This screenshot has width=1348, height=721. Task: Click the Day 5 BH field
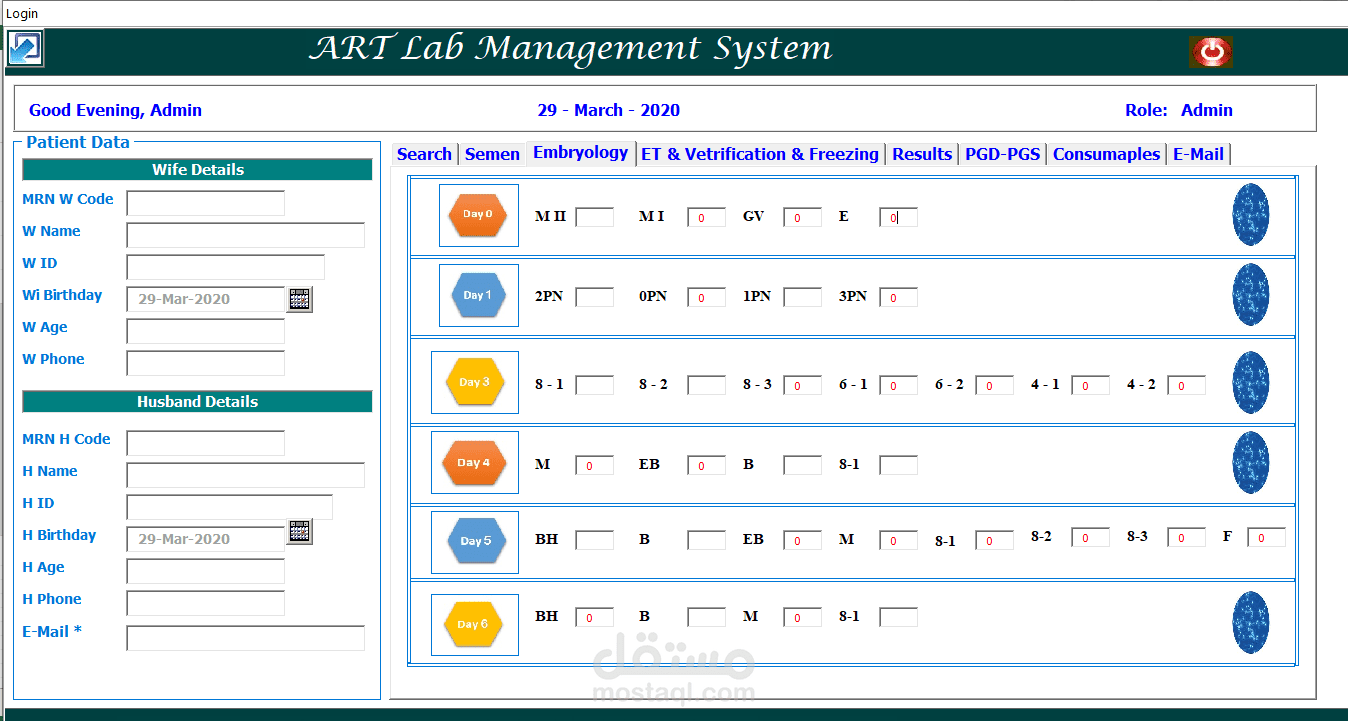coord(595,540)
